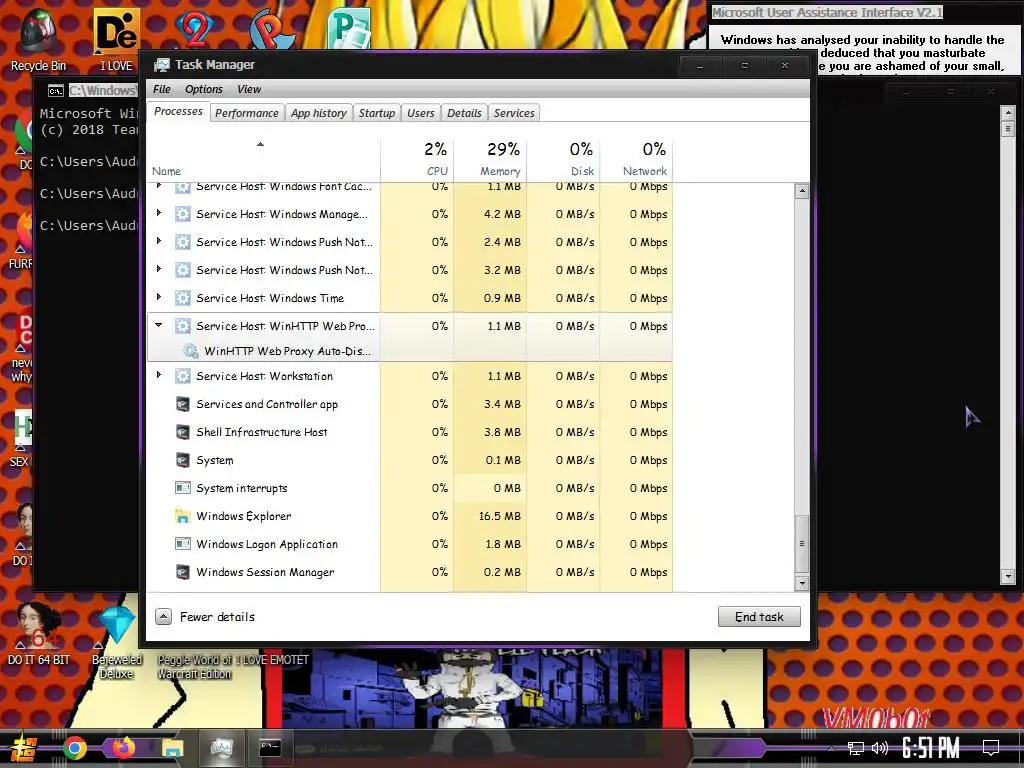Click the Services and Controller app icon
This screenshot has height=768, width=1024.
click(x=183, y=404)
